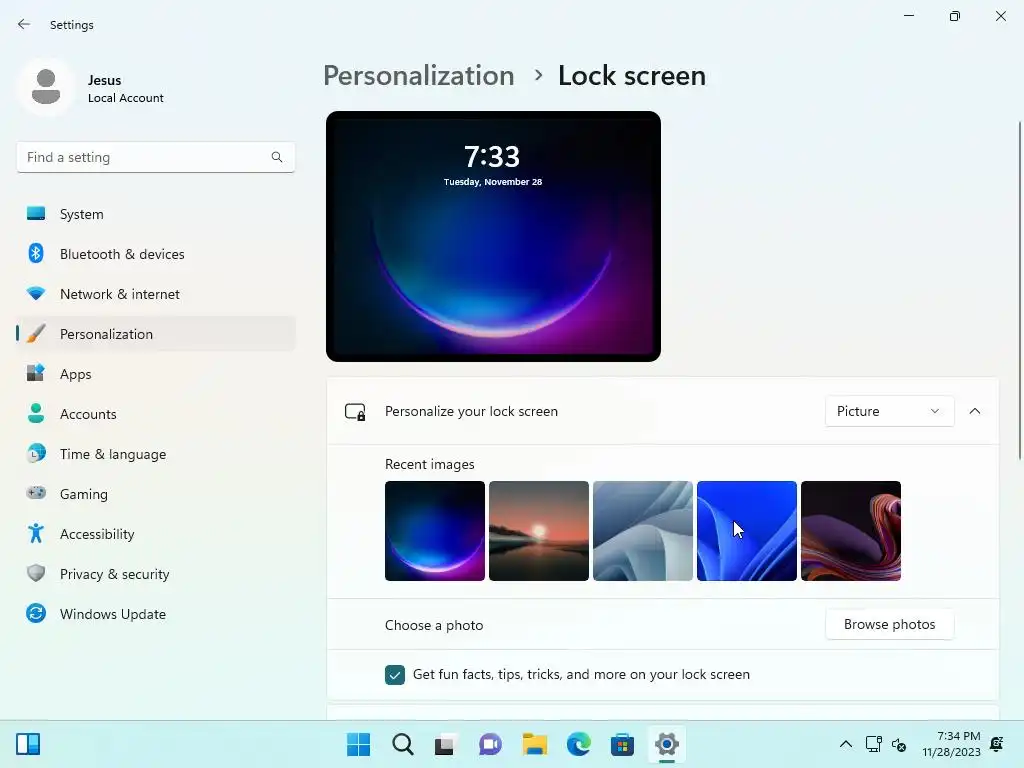Click the search magnifier in Find a setting
Viewport: 1024px width, 768px height.
277,157
